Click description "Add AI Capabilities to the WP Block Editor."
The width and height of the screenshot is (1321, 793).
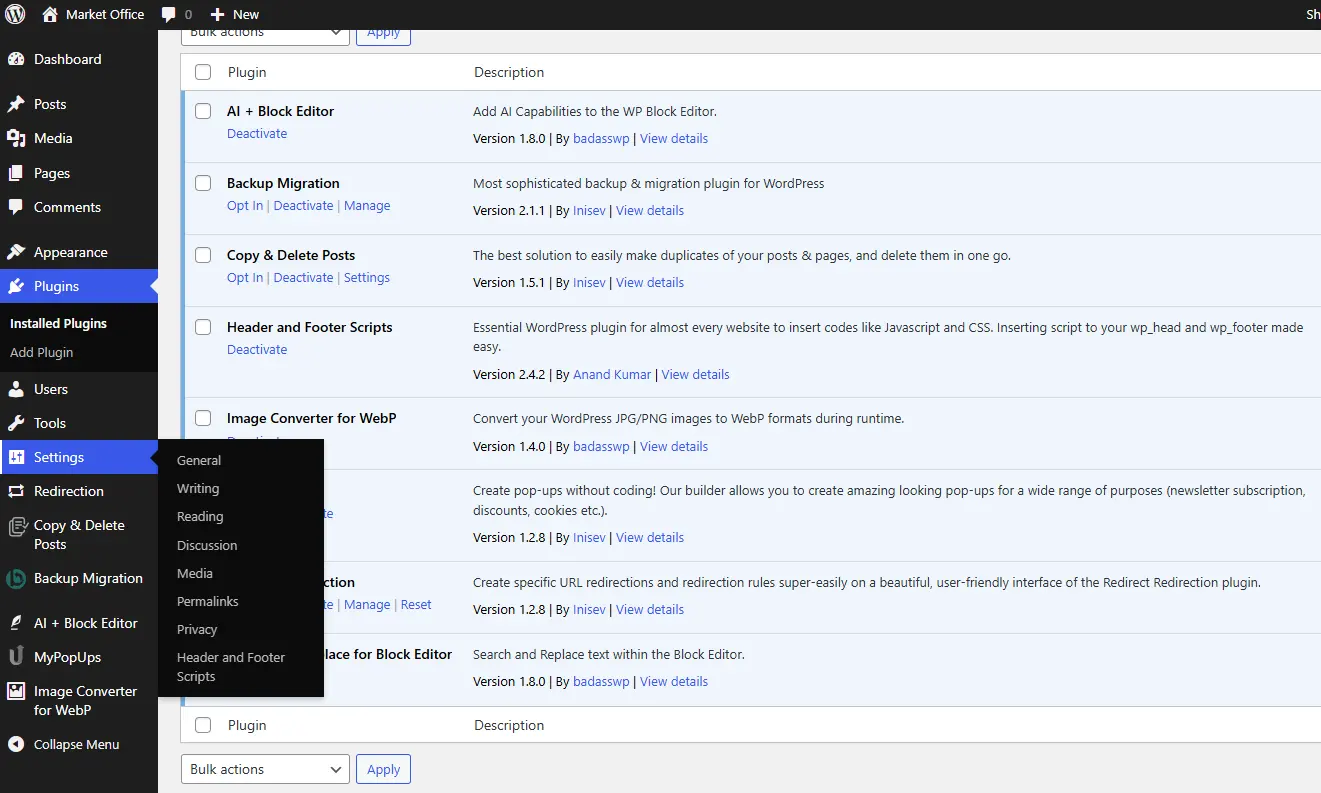(595, 111)
